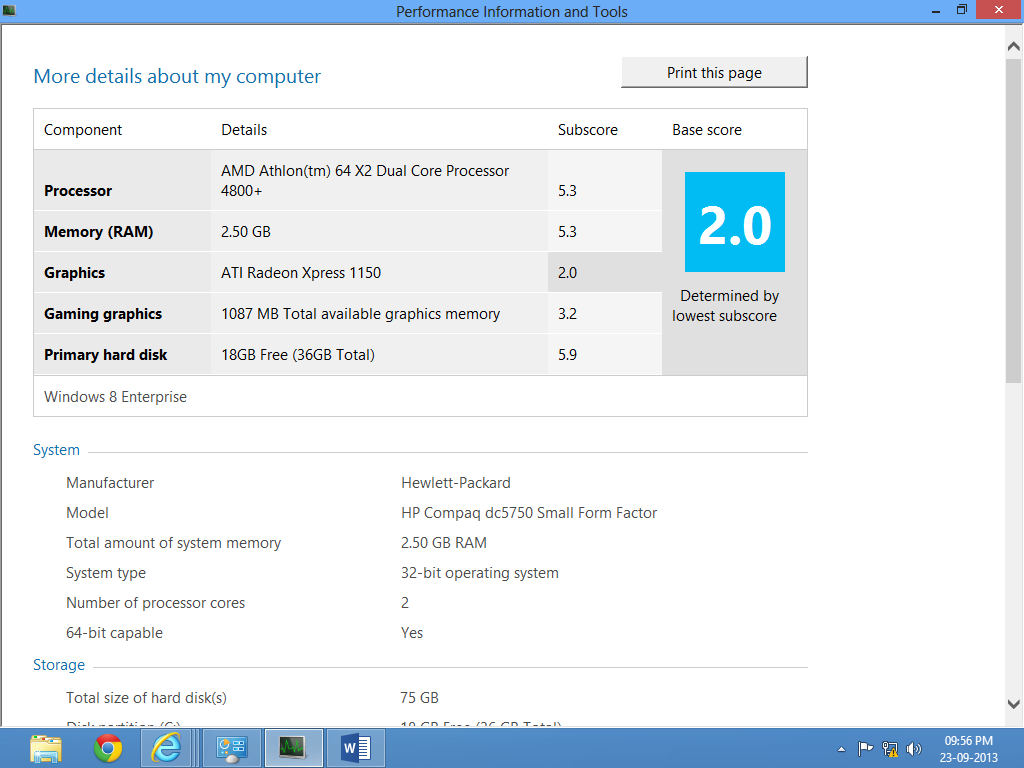Expand hidden icons in the notification area
Image resolution: width=1024 pixels, height=768 pixels.
click(841, 748)
